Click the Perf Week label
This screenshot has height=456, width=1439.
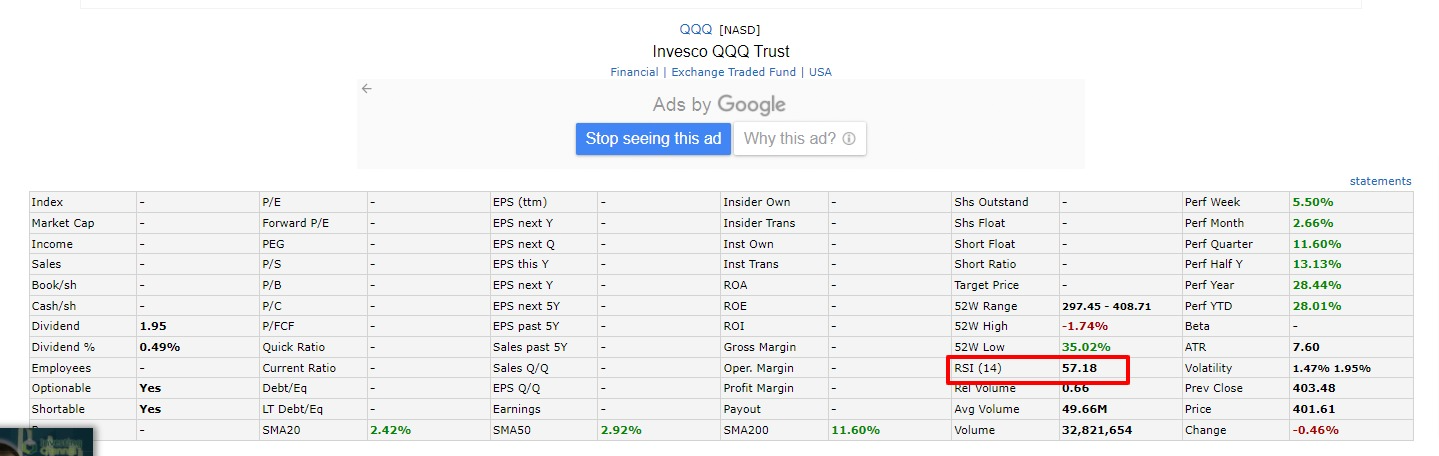tap(1212, 202)
